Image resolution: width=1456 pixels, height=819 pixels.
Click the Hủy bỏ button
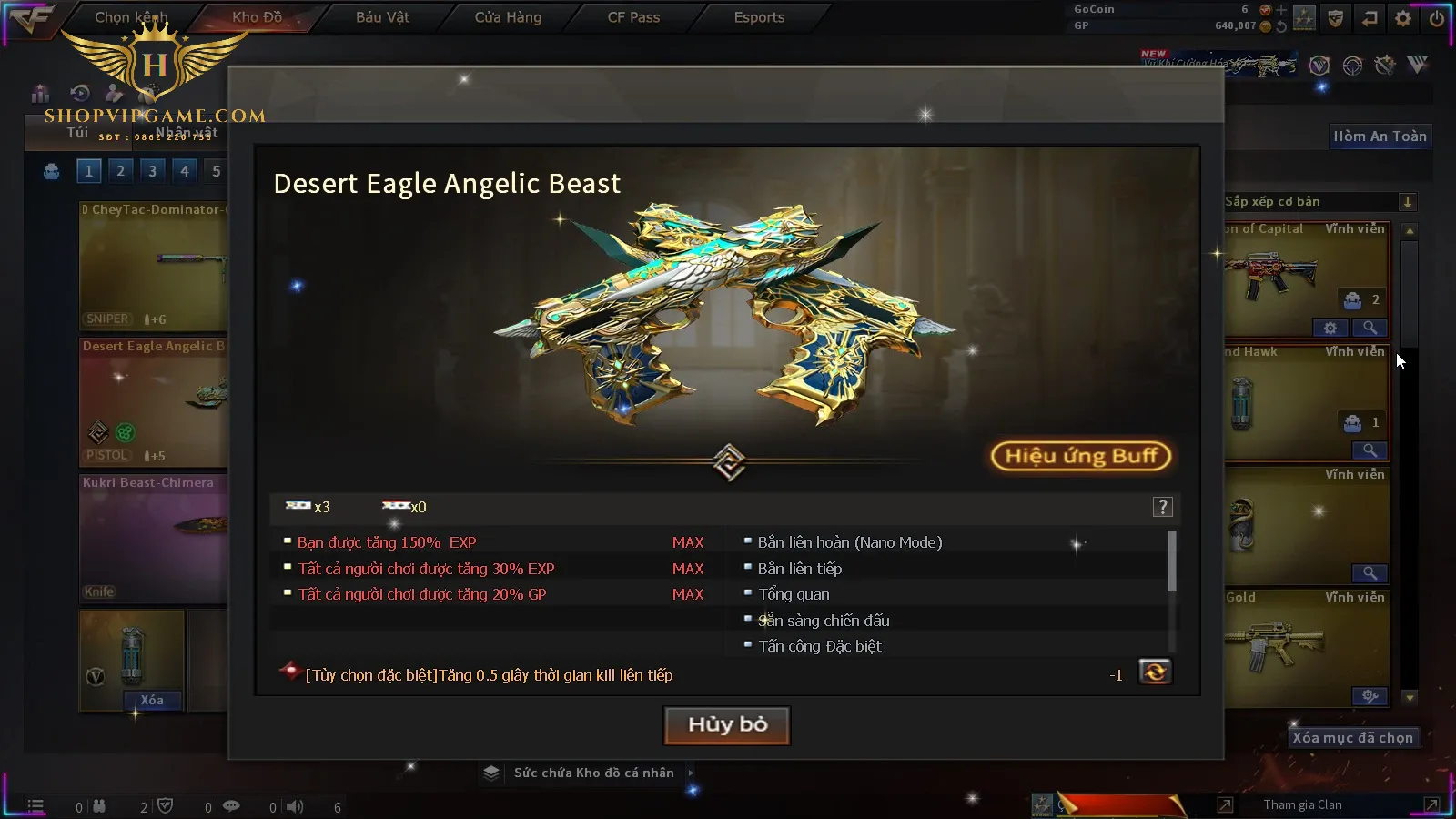pos(727,724)
